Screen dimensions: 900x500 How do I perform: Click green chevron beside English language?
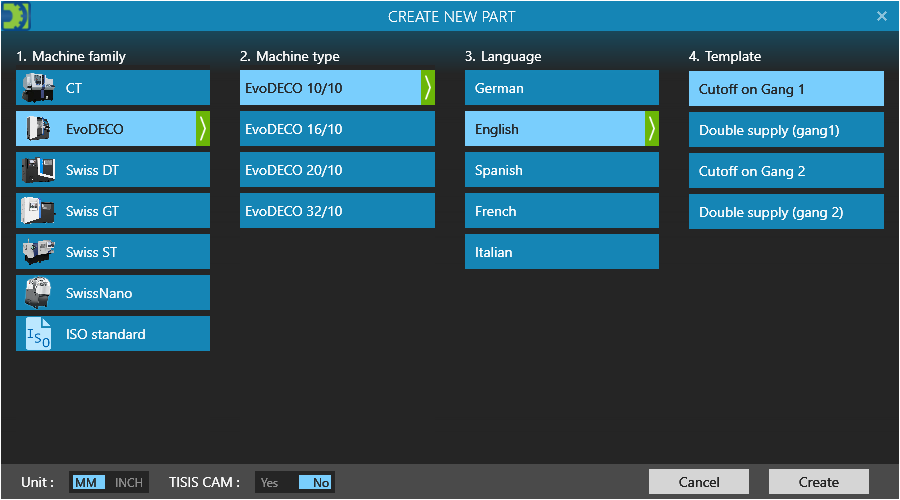coord(652,129)
